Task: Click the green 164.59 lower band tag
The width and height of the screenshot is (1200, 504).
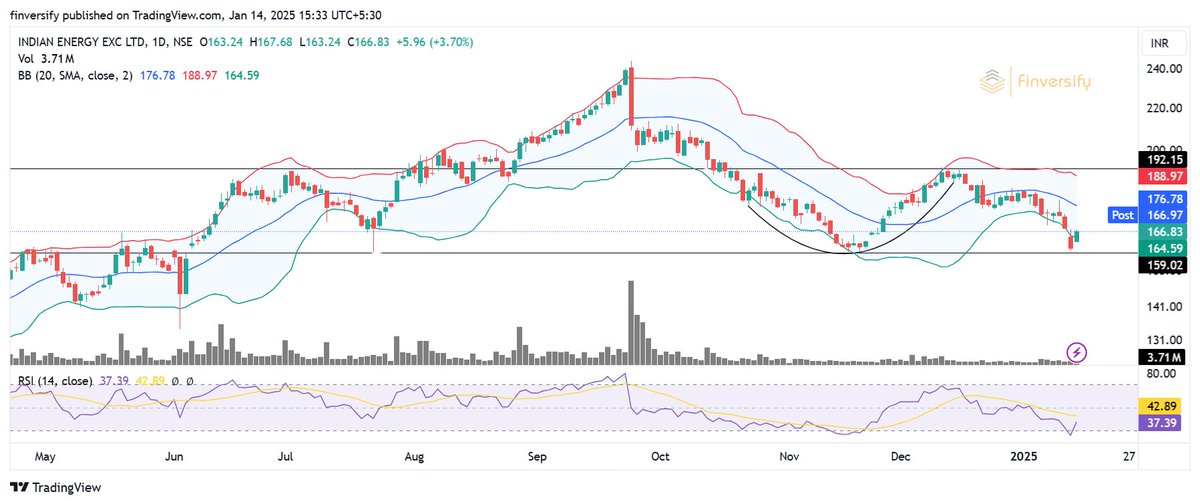Action: point(1161,248)
